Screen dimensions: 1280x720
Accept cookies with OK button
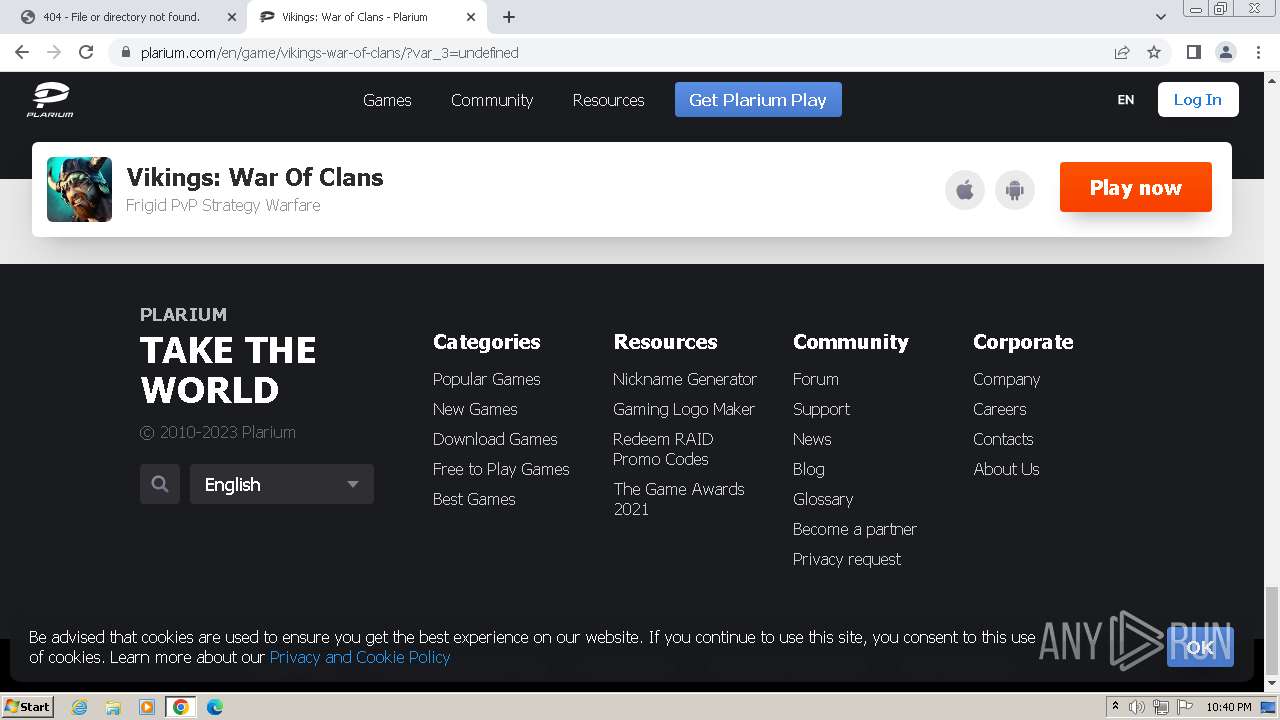(1200, 647)
